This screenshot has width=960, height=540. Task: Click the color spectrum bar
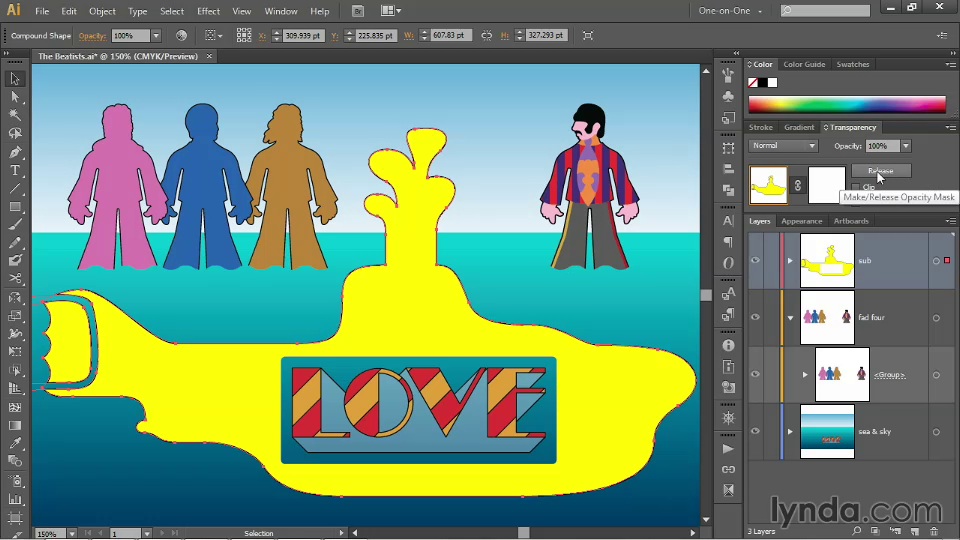click(847, 105)
